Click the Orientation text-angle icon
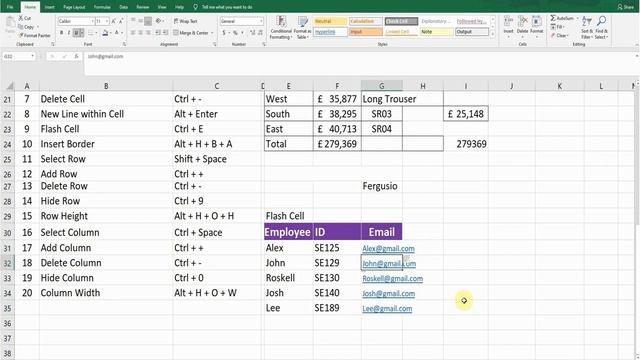 158,20
